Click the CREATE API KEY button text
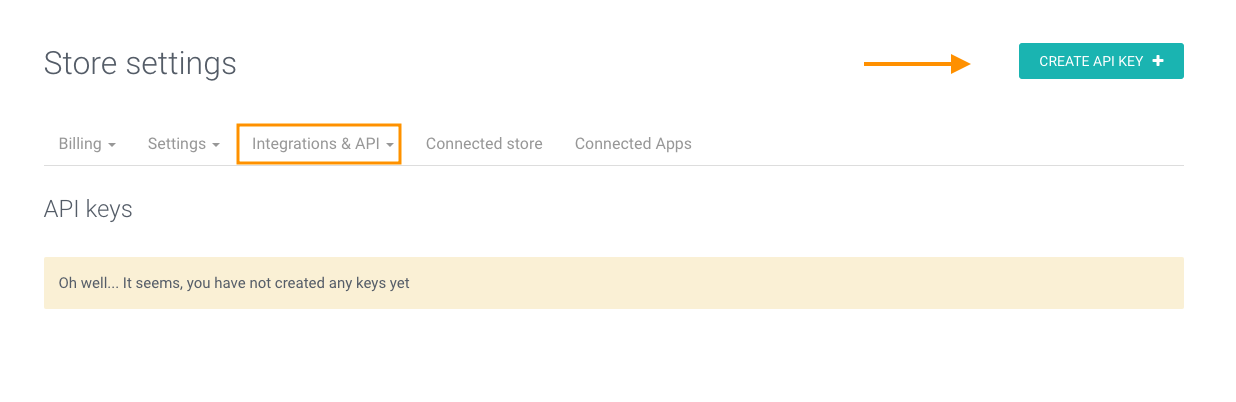The height and width of the screenshot is (402, 1236). click(1091, 61)
